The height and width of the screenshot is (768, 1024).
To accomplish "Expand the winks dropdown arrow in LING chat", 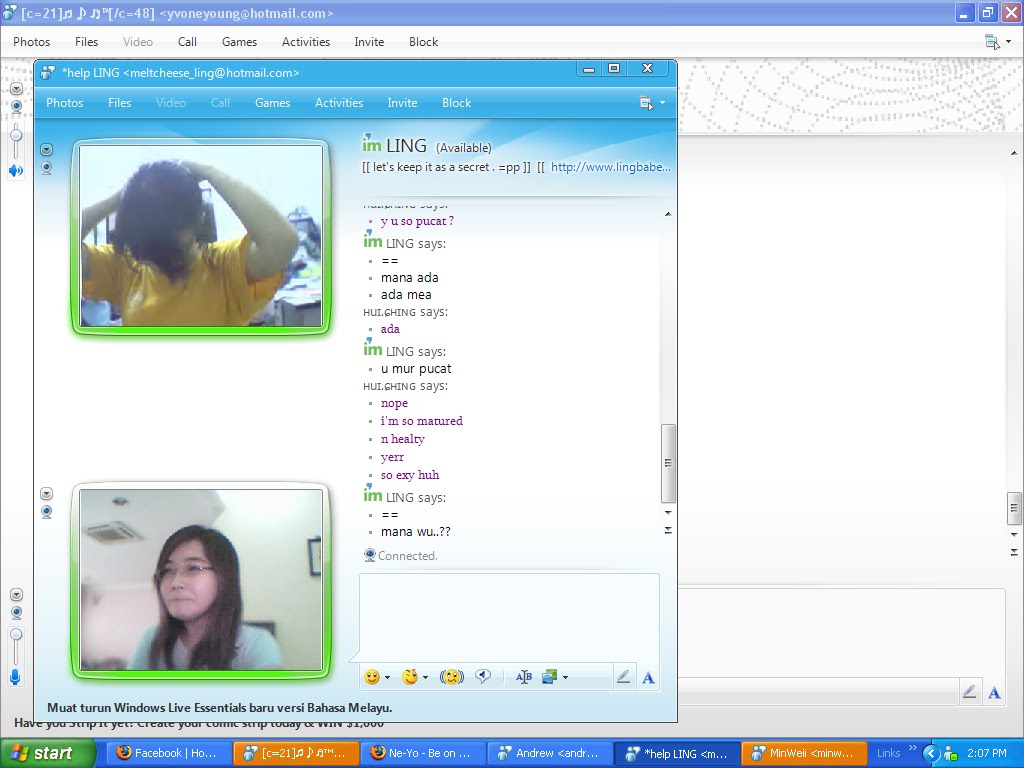I will pos(425,678).
